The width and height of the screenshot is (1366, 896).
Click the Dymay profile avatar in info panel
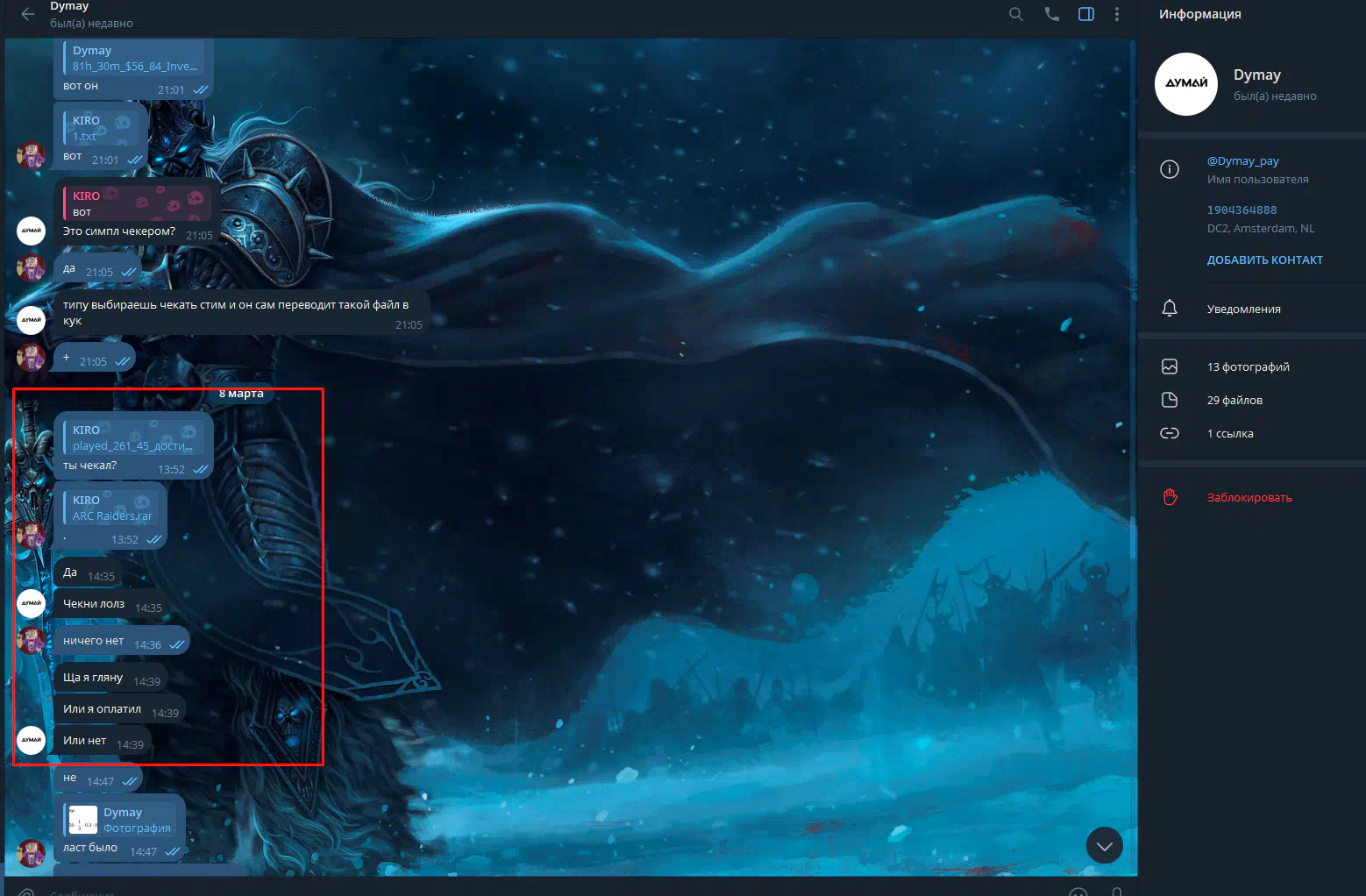1186,84
